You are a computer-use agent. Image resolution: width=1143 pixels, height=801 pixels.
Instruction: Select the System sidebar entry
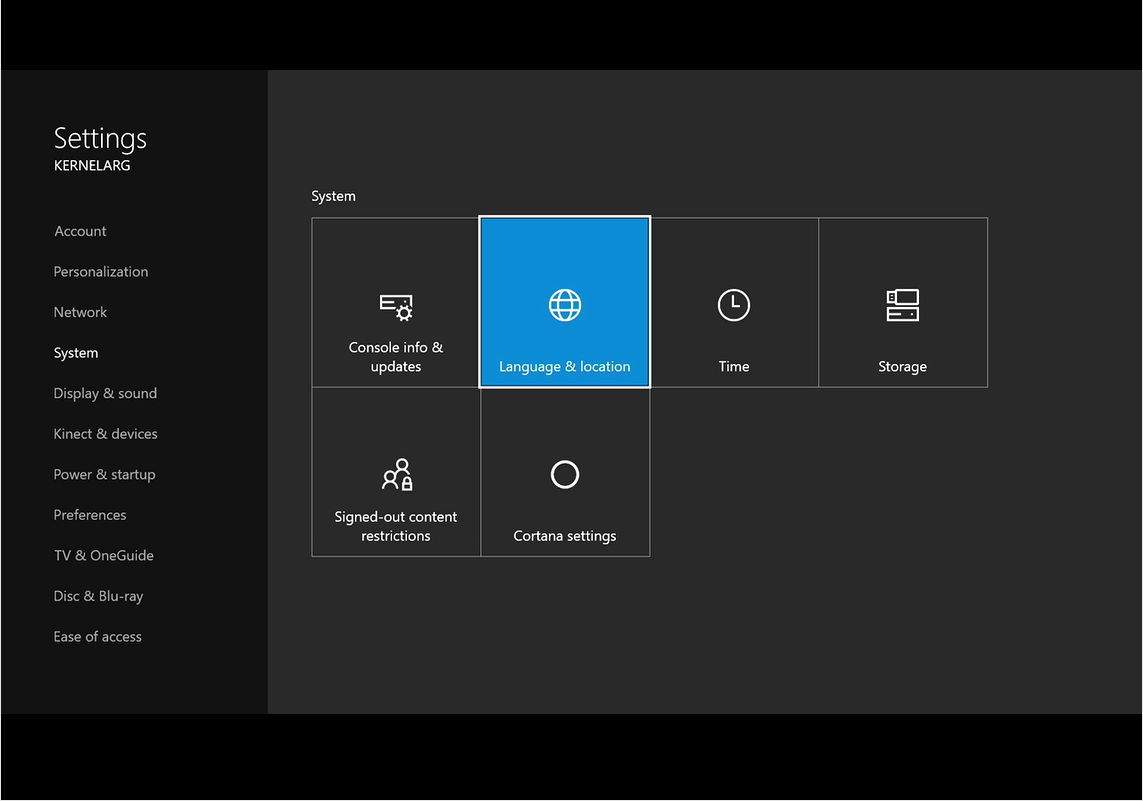[x=76, y=352]
